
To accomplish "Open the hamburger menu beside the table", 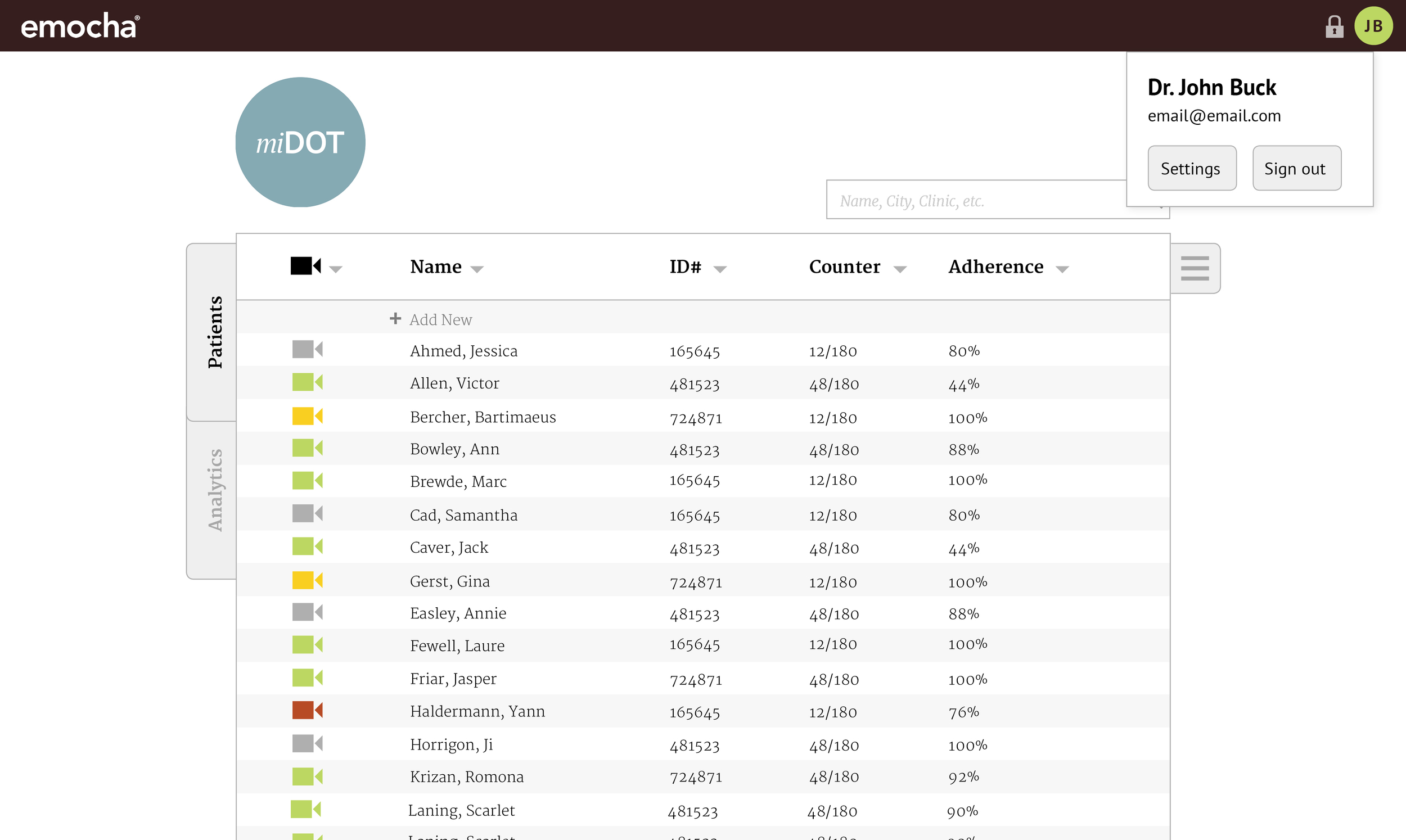I will tap(1195, 268).
